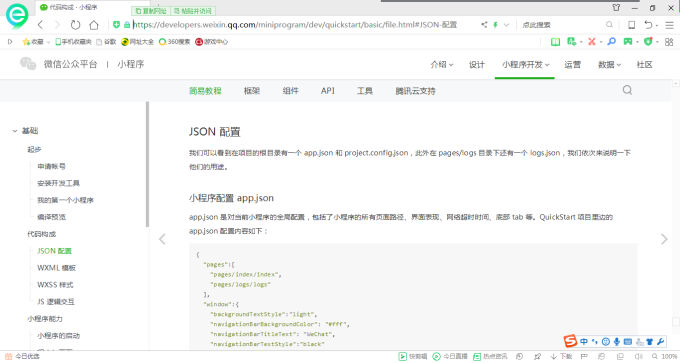Screen dimensions: 681x363
Task: Click the share icon in address bar
Action: [484, 25]
